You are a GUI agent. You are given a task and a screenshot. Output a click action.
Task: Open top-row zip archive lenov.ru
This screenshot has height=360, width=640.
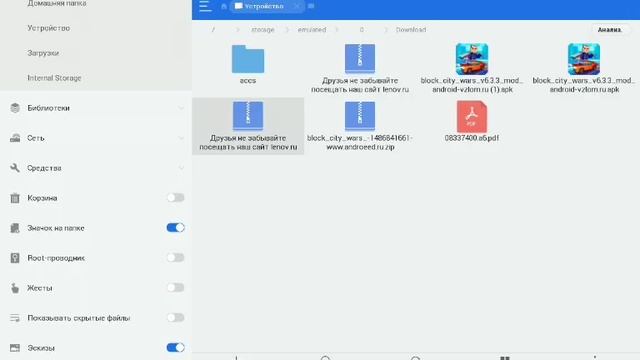[360, 69]
